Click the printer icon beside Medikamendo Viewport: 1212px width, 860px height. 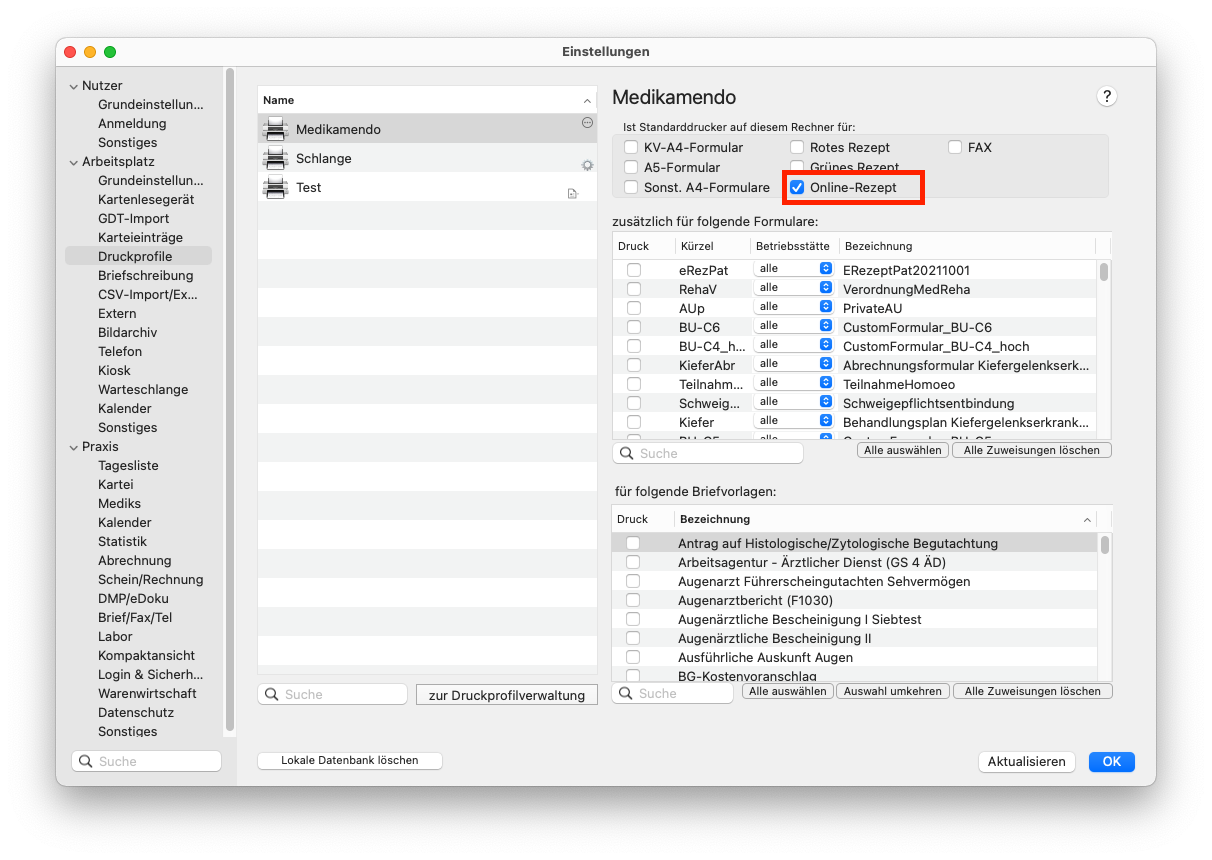click(274, 129)
